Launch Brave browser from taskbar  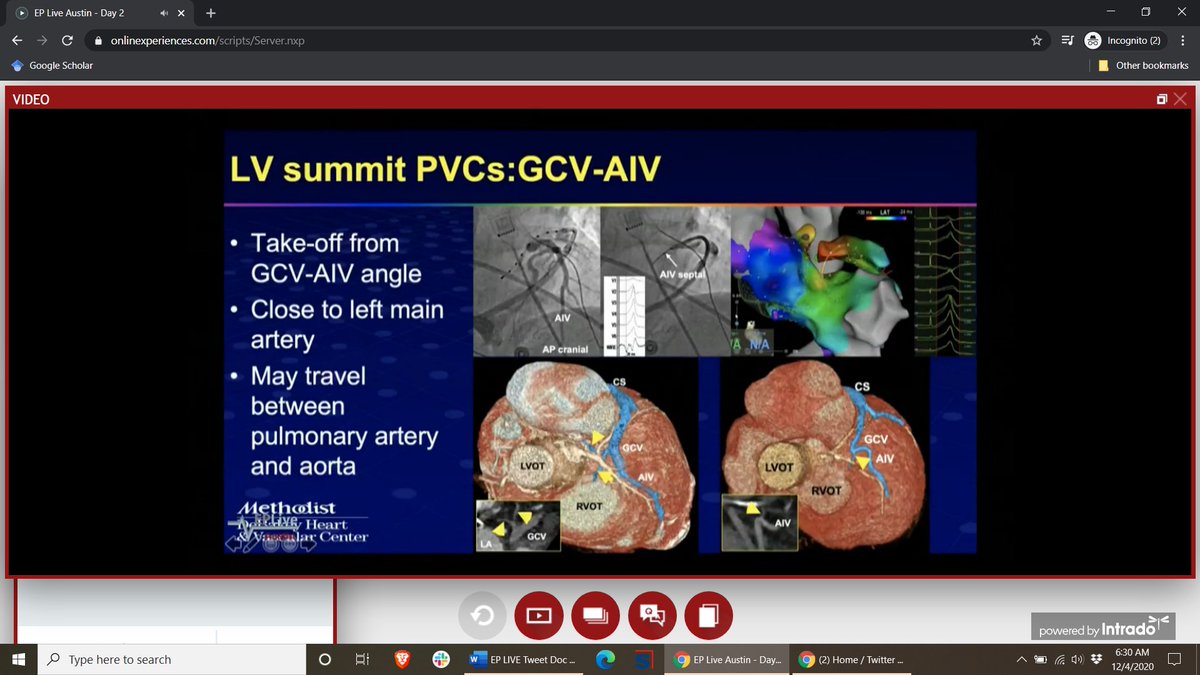402,659
